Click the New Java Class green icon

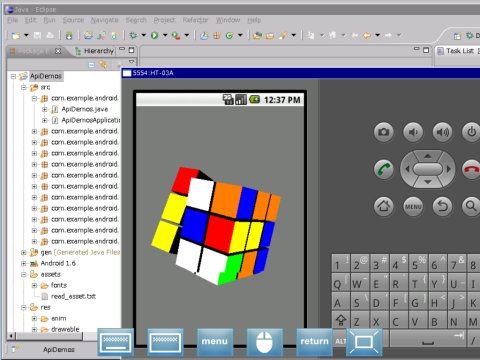[x=229, y=35]
